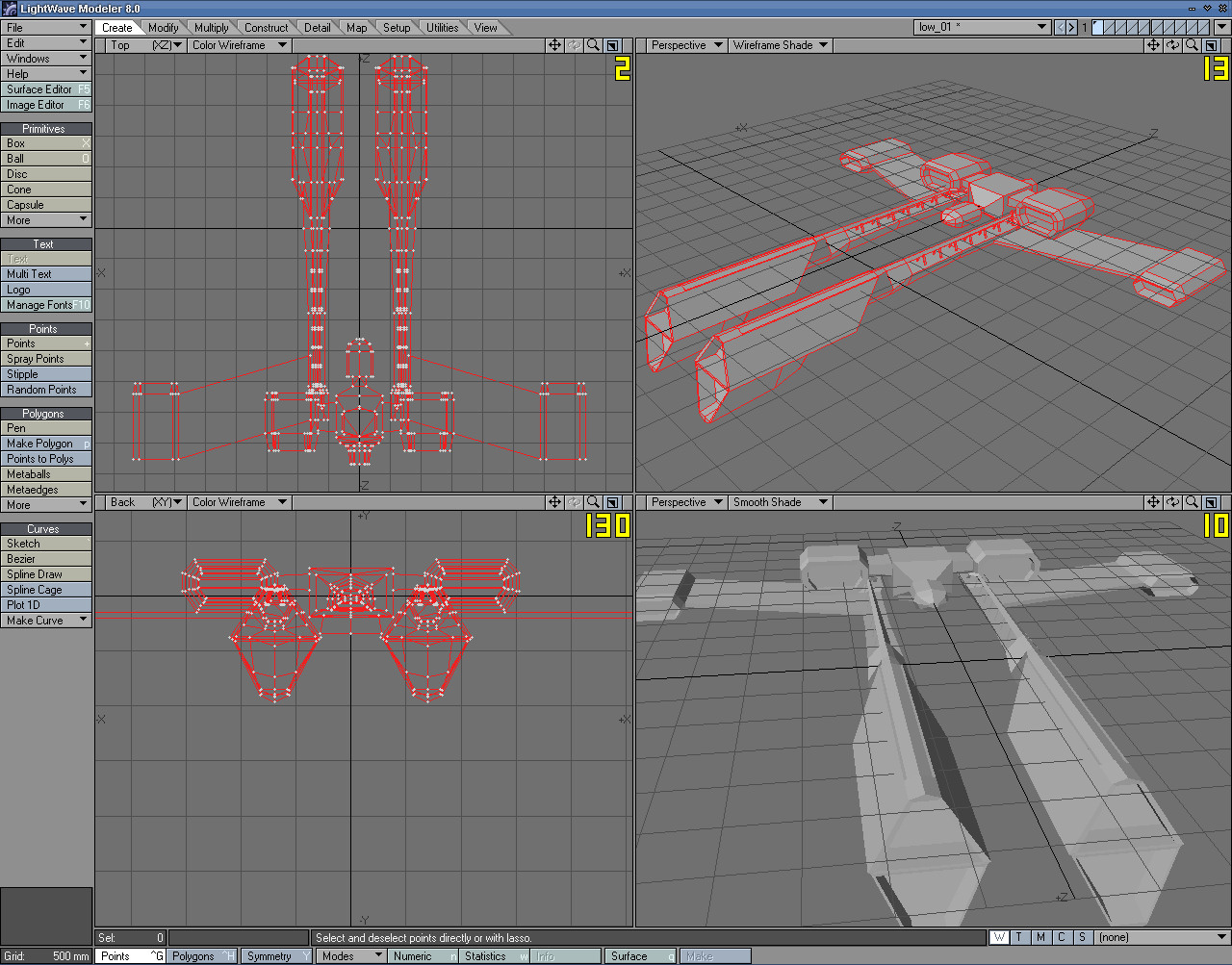Viewport: 1232px width, 965px height.
Task: Choose the Spray Points tool
Action: (x=45, y=359)
